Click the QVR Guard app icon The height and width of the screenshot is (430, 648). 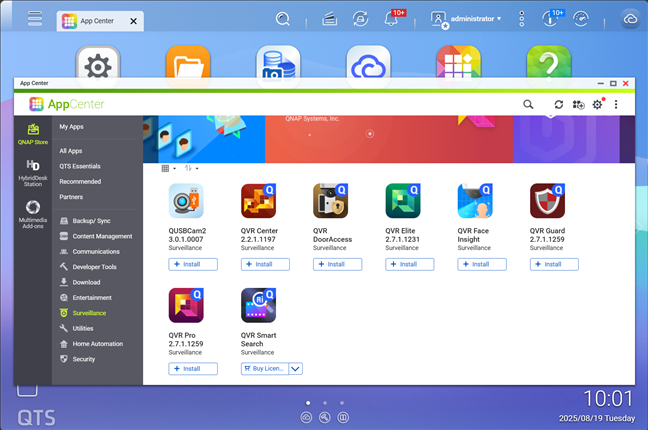click(547, 201)
